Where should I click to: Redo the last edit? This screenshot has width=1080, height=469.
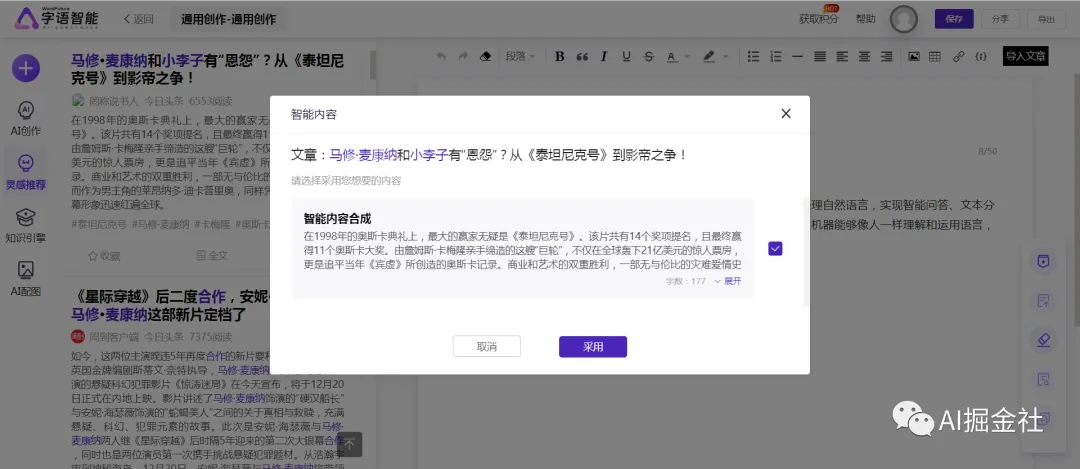(464, 56)
